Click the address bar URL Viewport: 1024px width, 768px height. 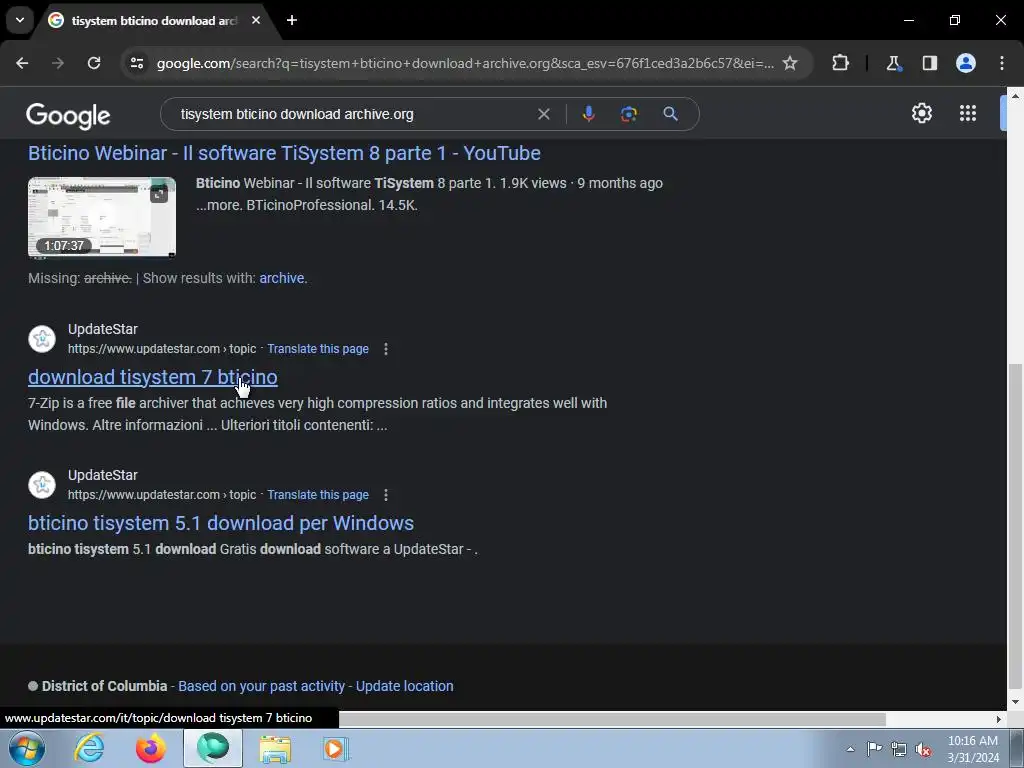(x=465, y=63)
